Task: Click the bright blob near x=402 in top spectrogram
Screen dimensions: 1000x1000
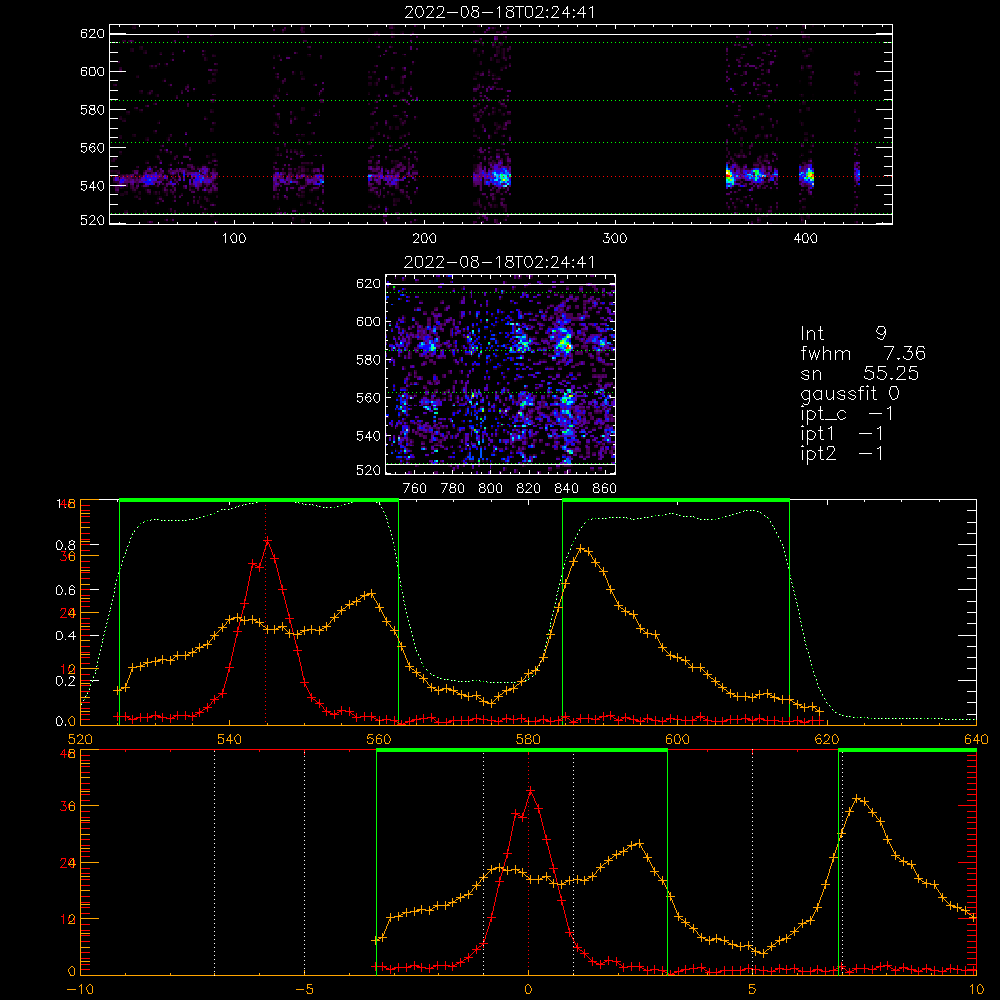Action: [x=808, y=175]
